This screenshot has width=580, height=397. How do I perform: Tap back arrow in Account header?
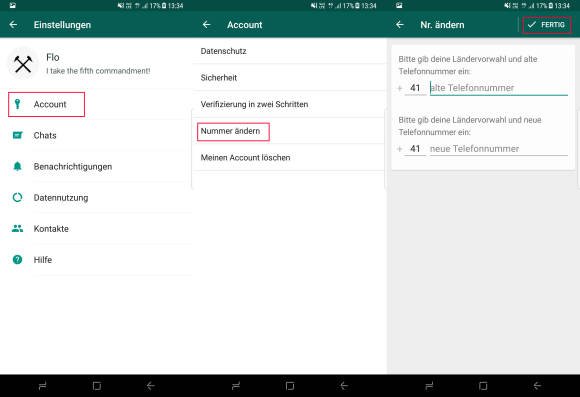coord(206,25)
